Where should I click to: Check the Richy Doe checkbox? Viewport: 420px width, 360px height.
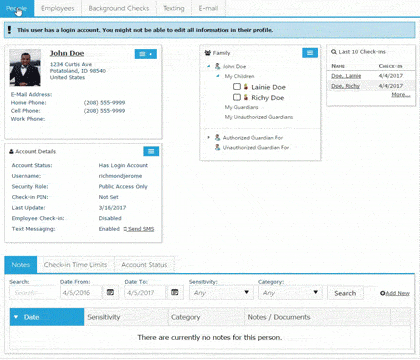tap(237, 97)
